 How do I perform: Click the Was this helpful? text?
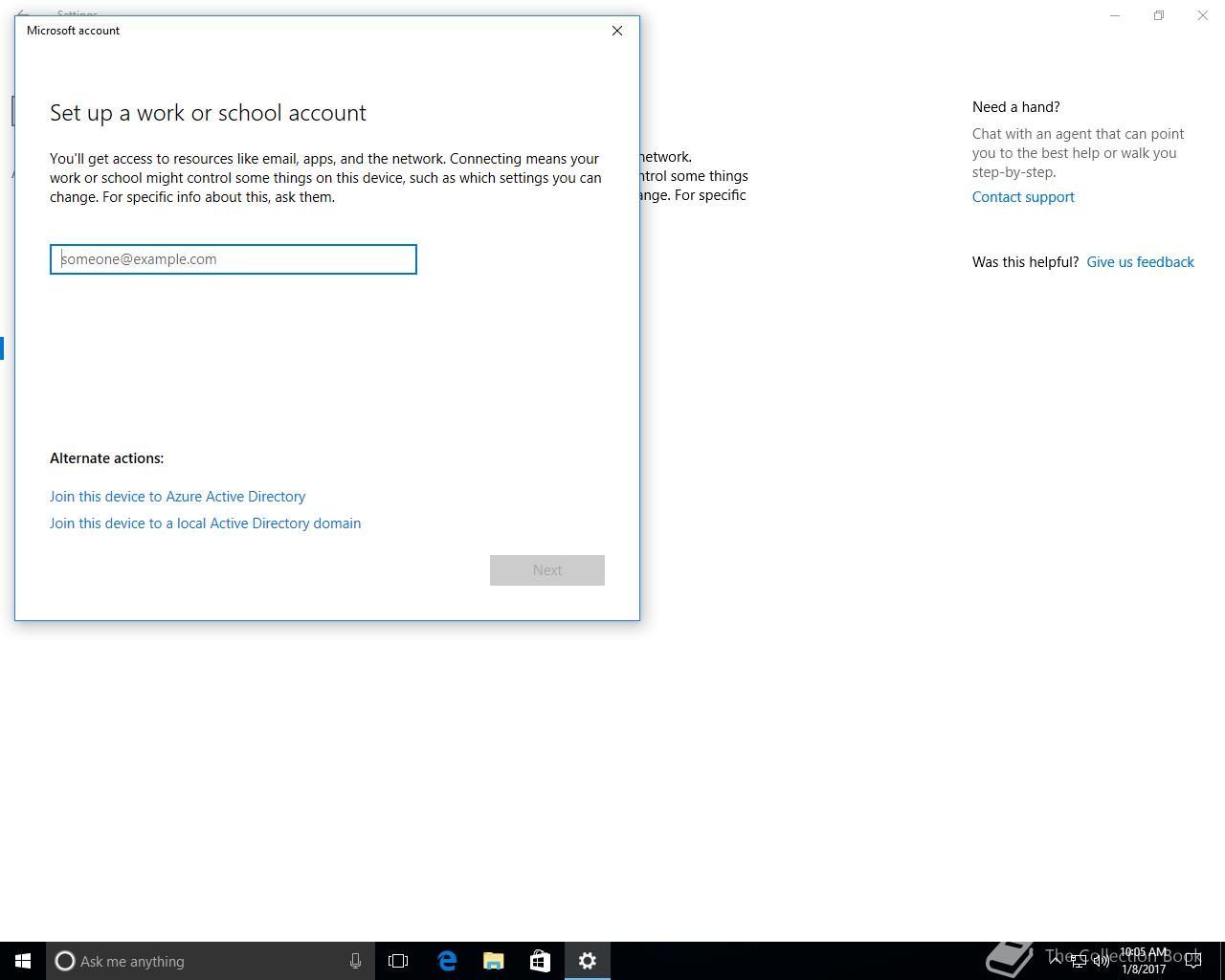coord(1025,262)
